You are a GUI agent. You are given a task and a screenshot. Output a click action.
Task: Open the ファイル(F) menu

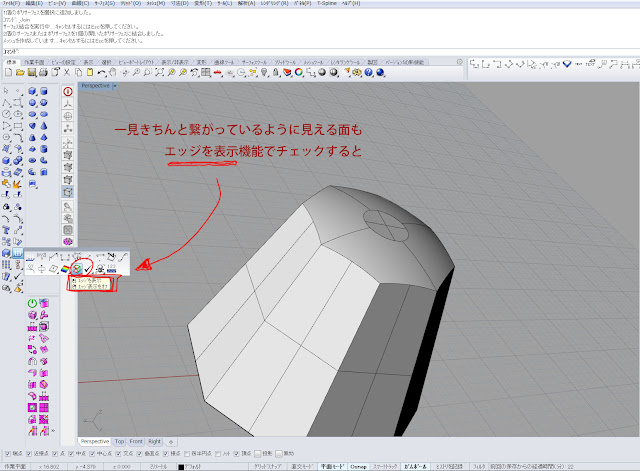click(x=11, y=3)
